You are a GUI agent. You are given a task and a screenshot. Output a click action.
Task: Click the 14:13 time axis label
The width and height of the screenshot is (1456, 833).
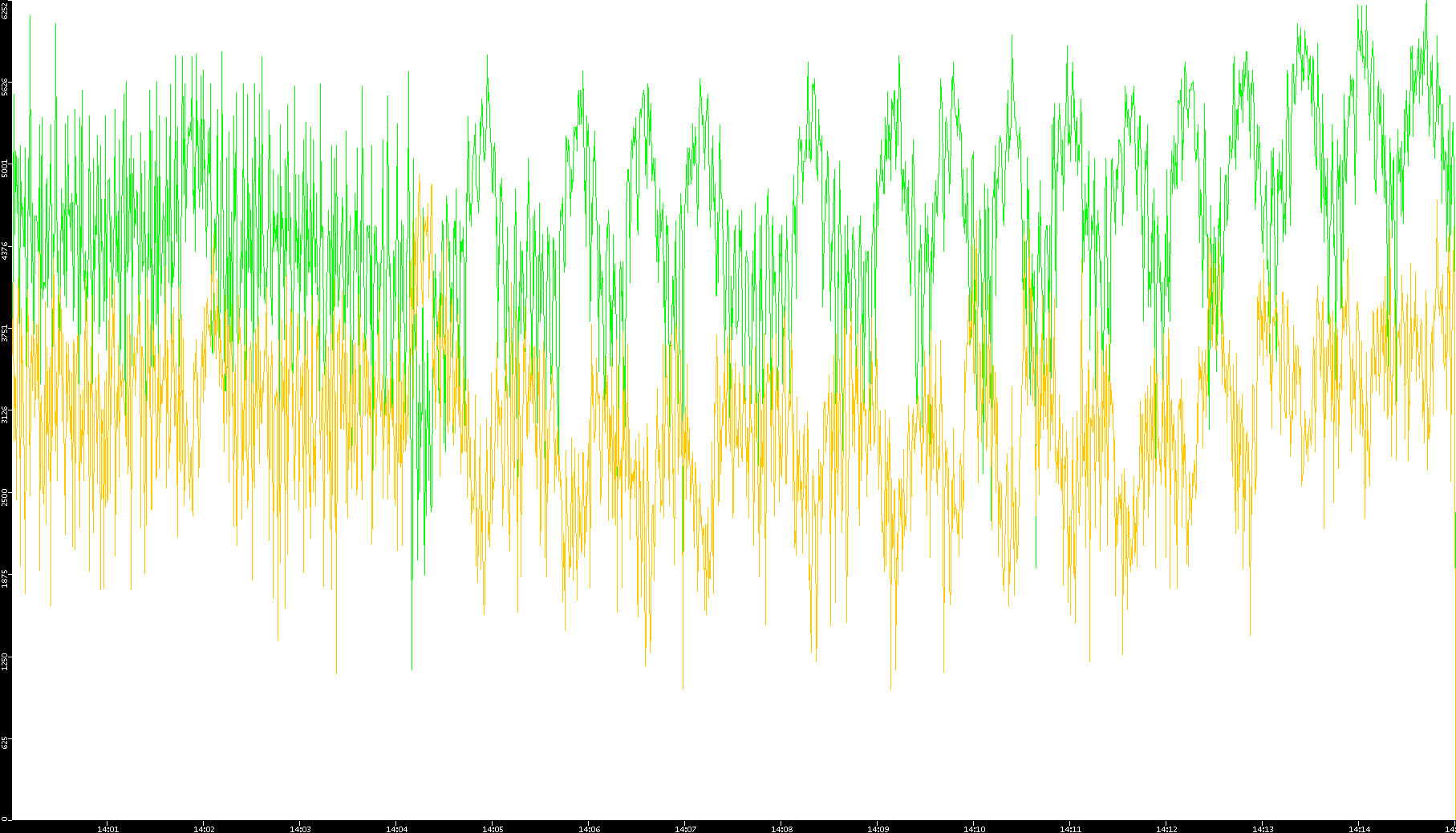pyautogui.click(x=1263, y=829)
